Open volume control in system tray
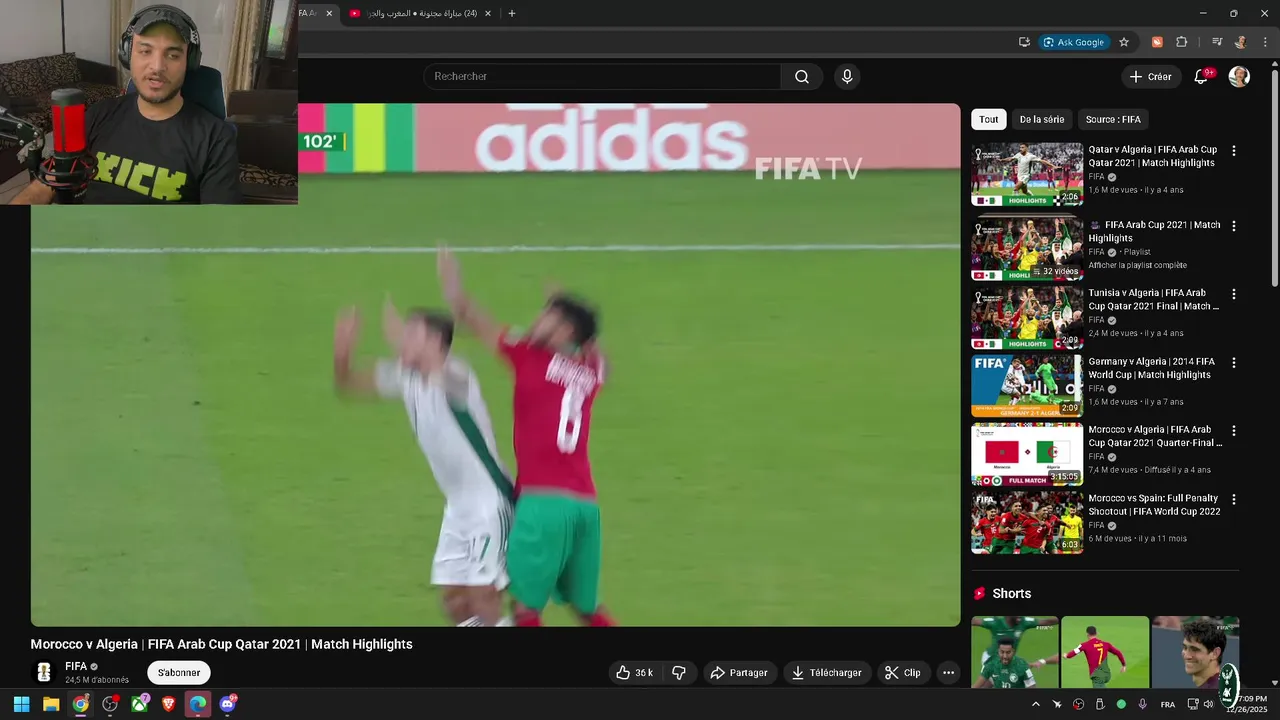The width and height of the screenshot is (1280, 720). [1208, 704]
